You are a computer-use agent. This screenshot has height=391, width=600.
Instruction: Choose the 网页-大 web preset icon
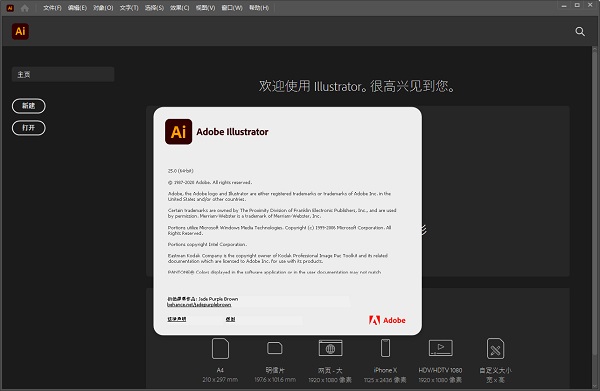pos(331,348)
